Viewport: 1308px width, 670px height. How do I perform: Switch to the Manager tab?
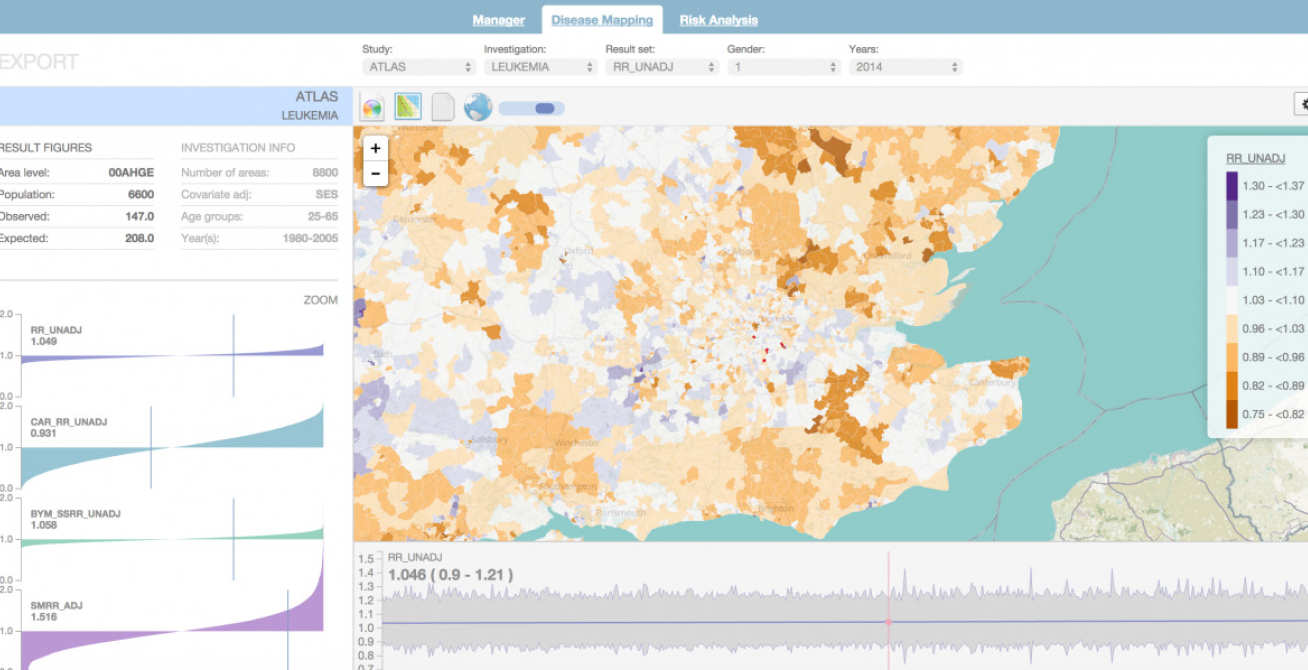click(498, 20)
